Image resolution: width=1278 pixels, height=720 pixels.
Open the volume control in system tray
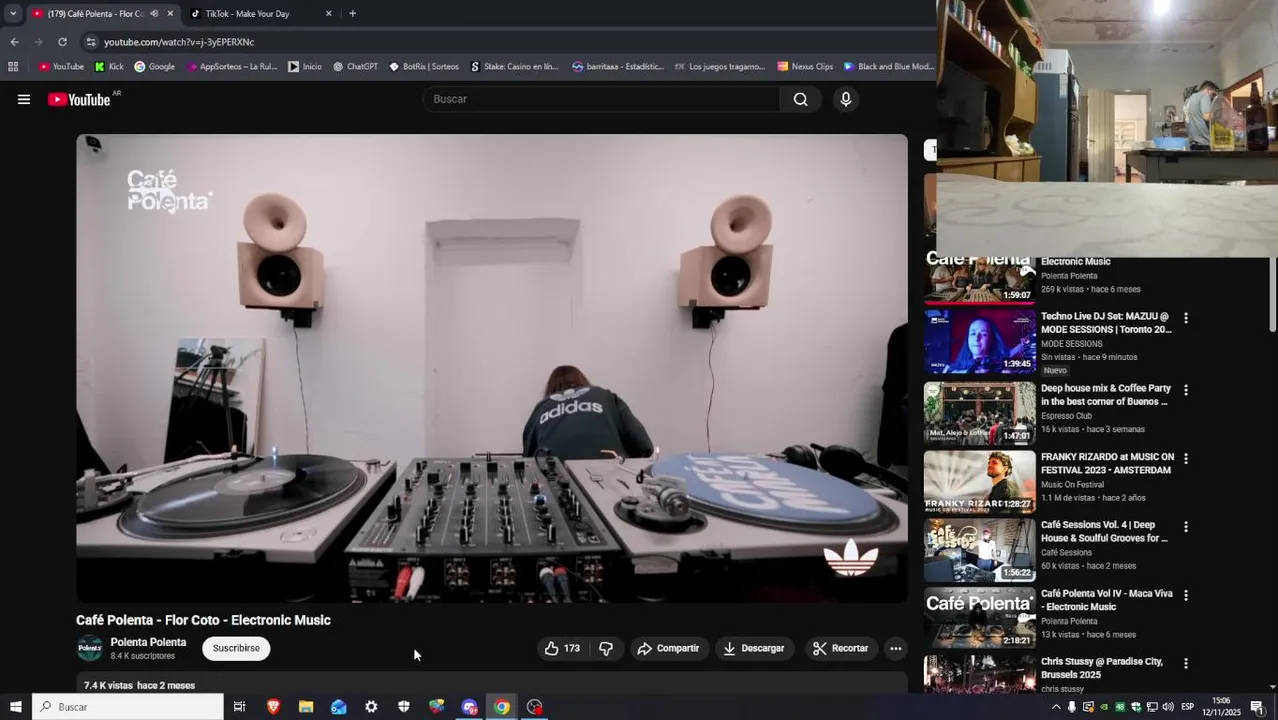point(1167,707)
